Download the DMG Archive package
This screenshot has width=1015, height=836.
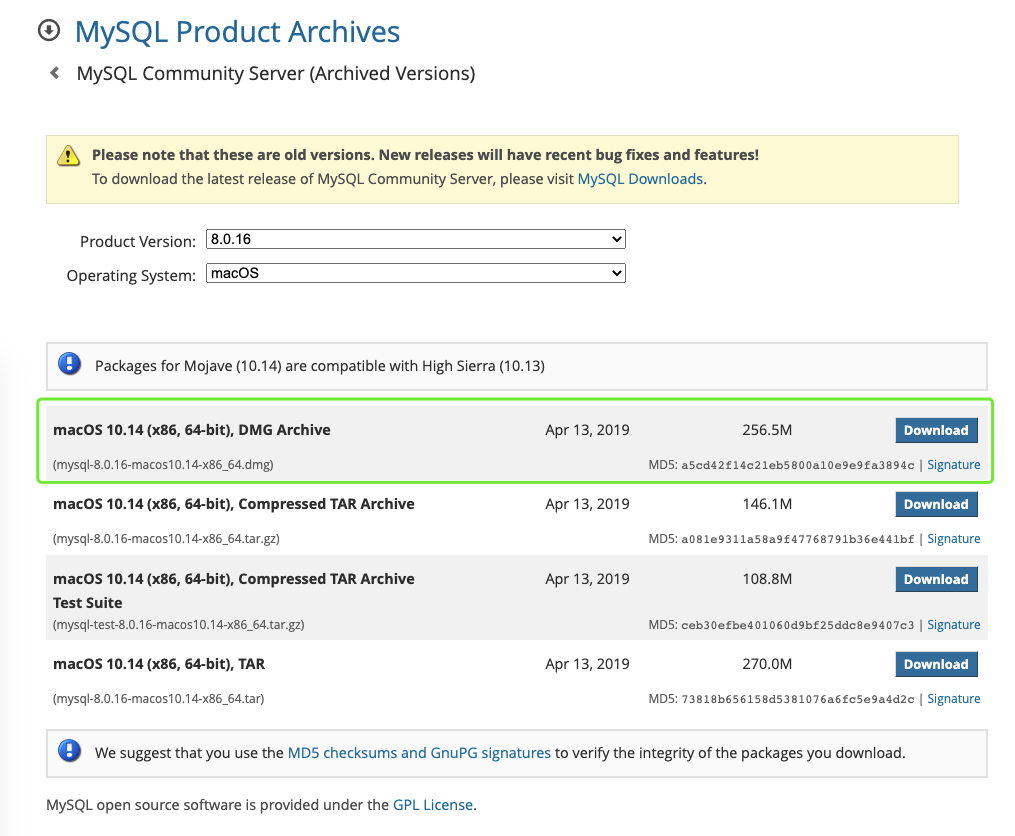point(936,430)
